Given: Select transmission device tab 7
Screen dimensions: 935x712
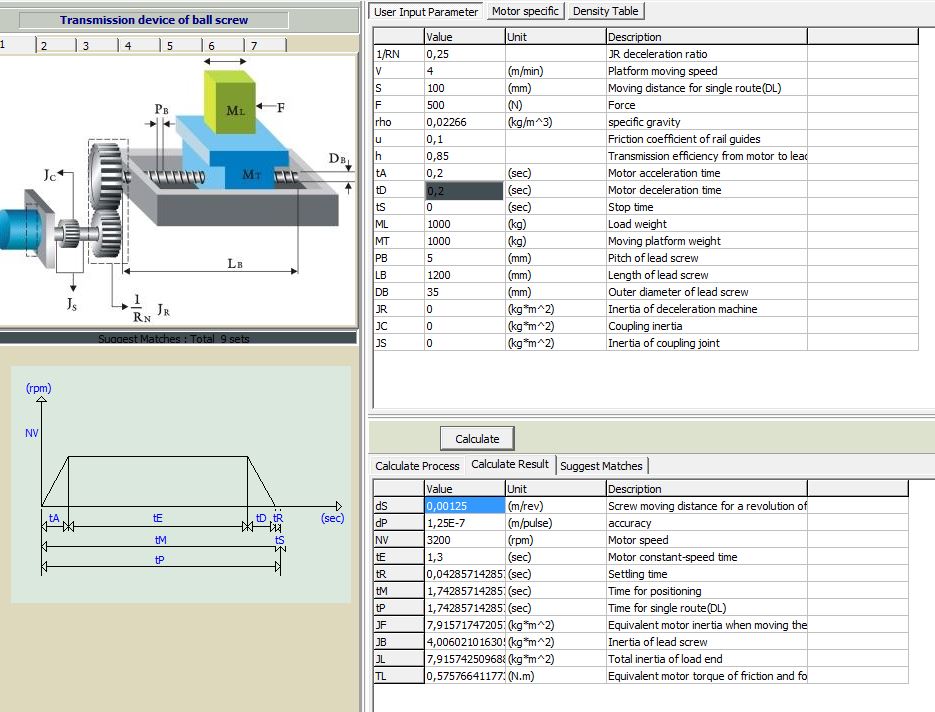Looking at the screenshot, I should click(x=266, y=45).
